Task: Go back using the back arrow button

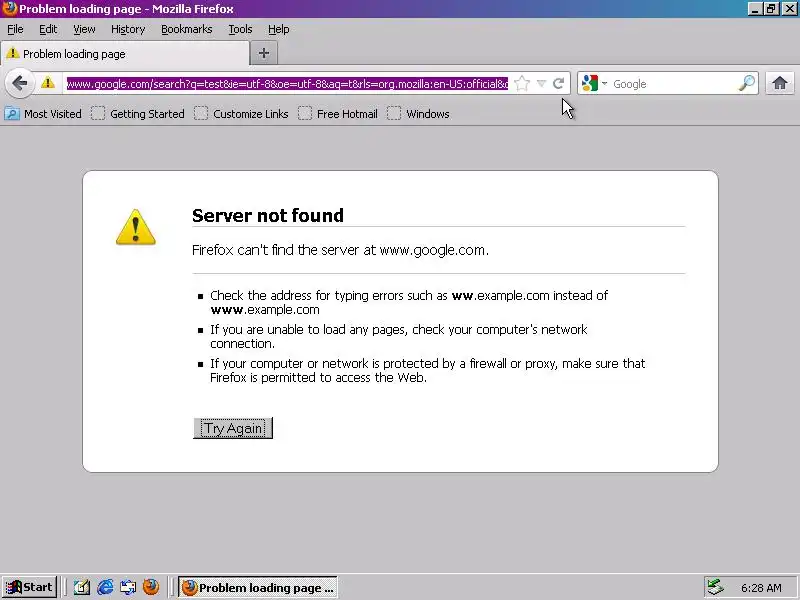Action: click(x=19, y=83)
